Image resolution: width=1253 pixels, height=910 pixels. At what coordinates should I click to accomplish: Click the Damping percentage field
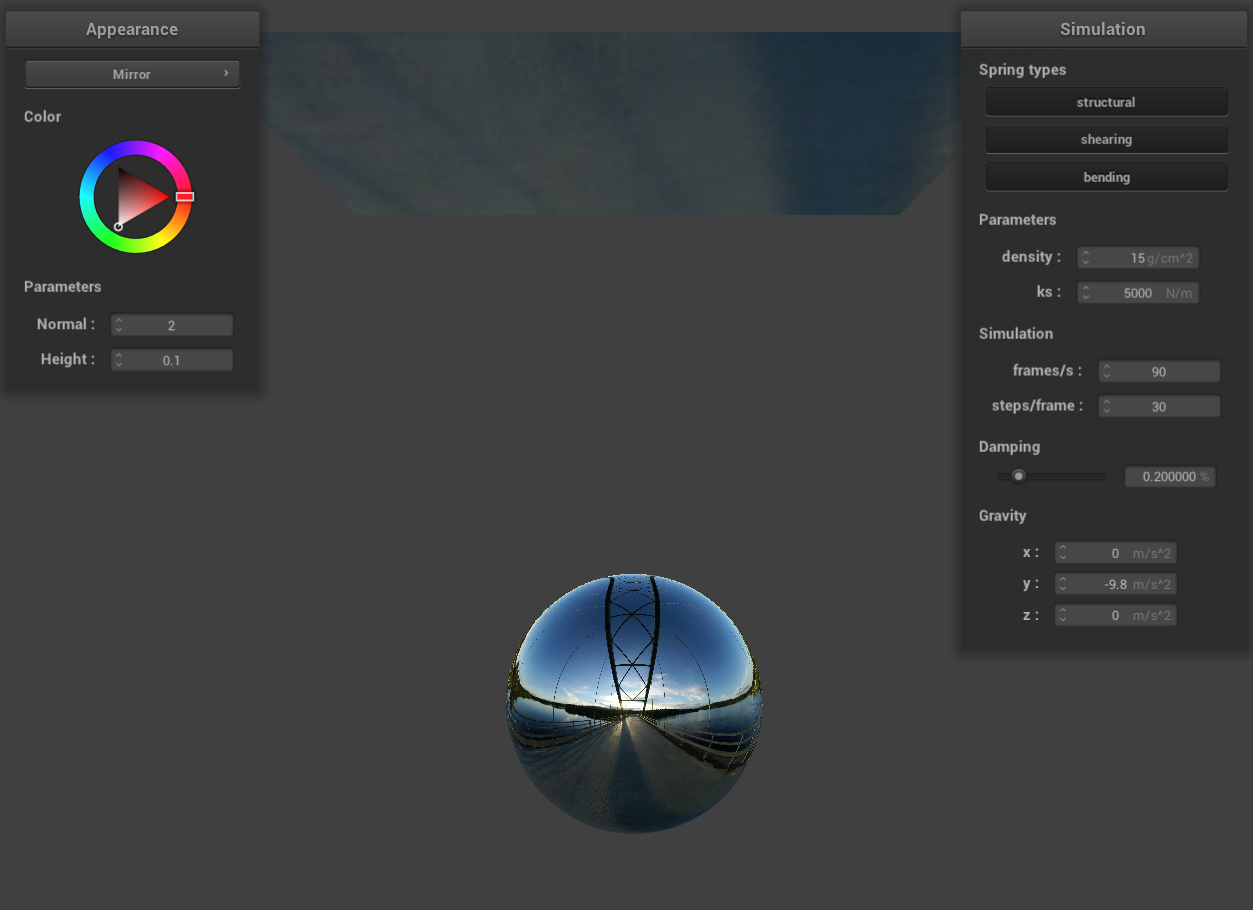coord(1169,477)
